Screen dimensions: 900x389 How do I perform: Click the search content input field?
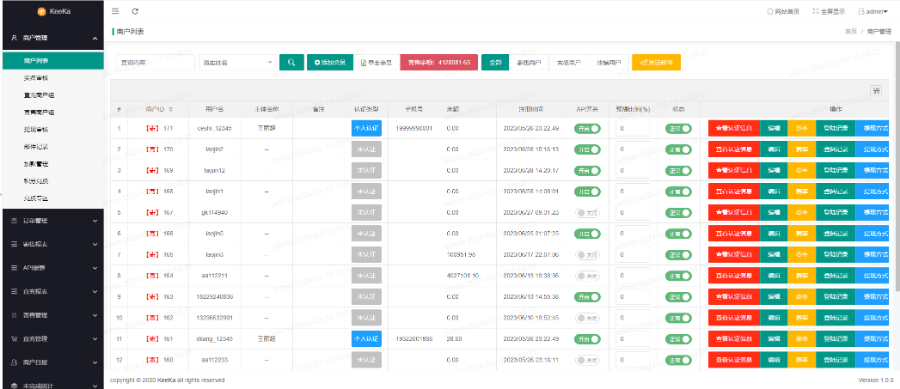(x=156, y=62)
